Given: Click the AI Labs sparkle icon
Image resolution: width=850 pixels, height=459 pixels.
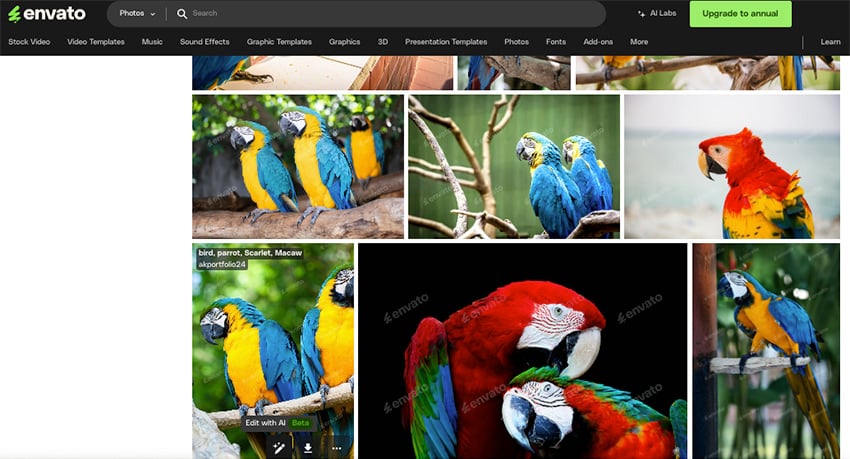Looking at the screenshot, I should (x=641, y=14).
